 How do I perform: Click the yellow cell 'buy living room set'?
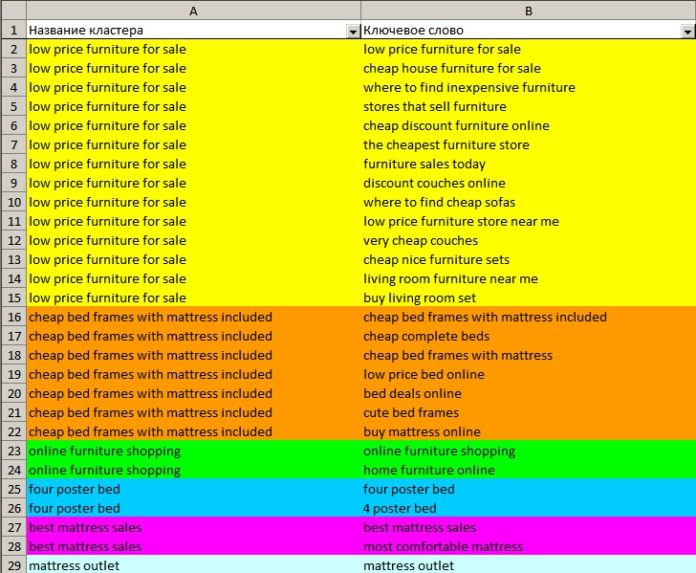(419, 298)
